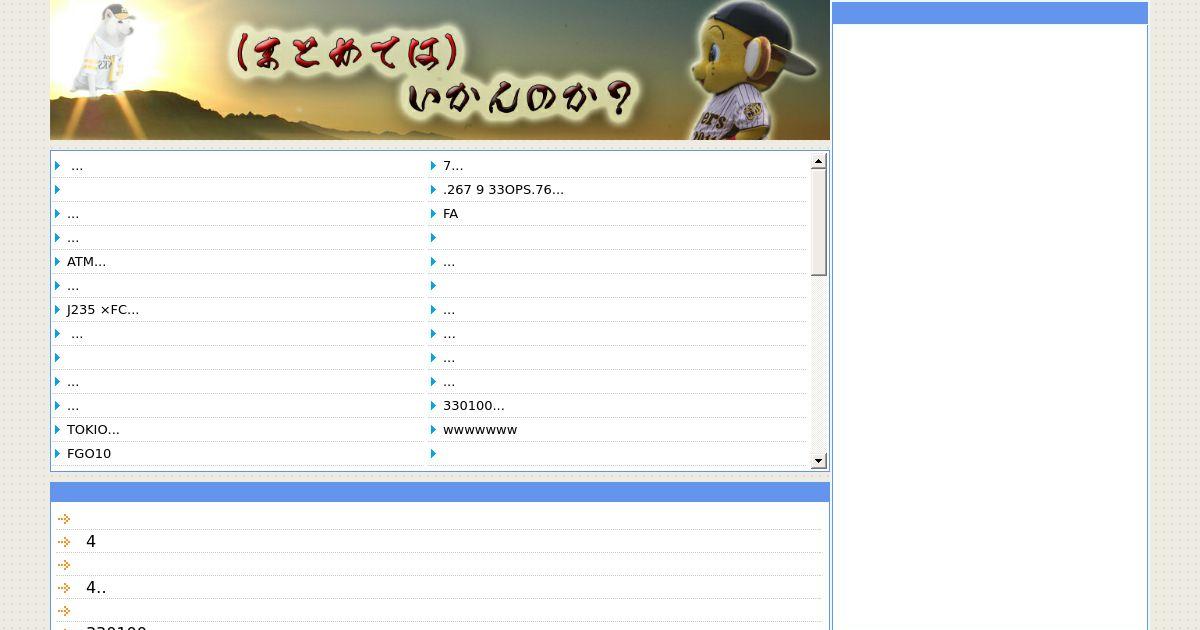The image size is (1200, 630).
Task: Click the arrow icon beside .267 9 33OPS.76...
Action: pos(434,190)
